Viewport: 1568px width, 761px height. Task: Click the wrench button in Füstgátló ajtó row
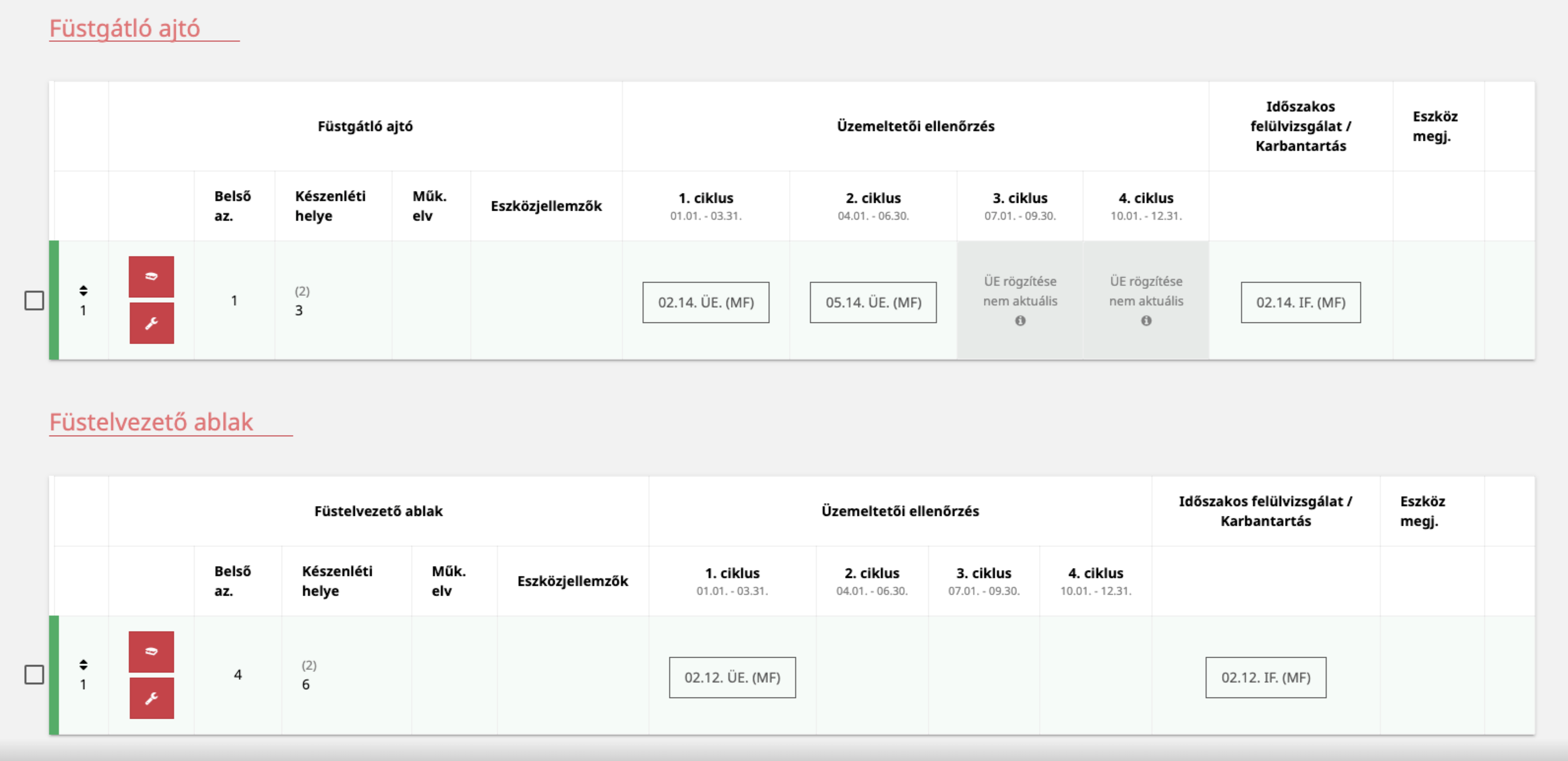click(152, 323)
